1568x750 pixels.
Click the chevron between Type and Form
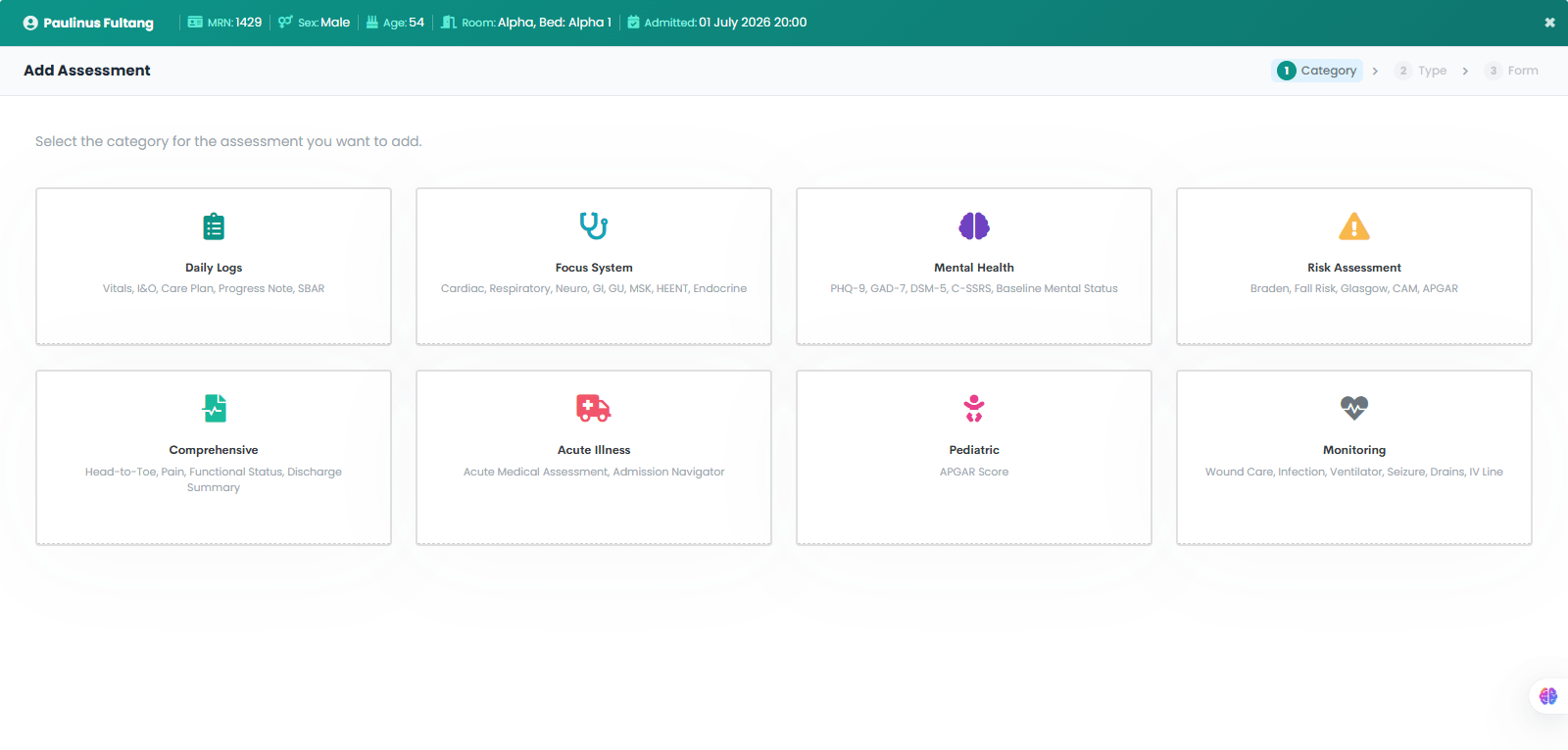[1466, 71]
